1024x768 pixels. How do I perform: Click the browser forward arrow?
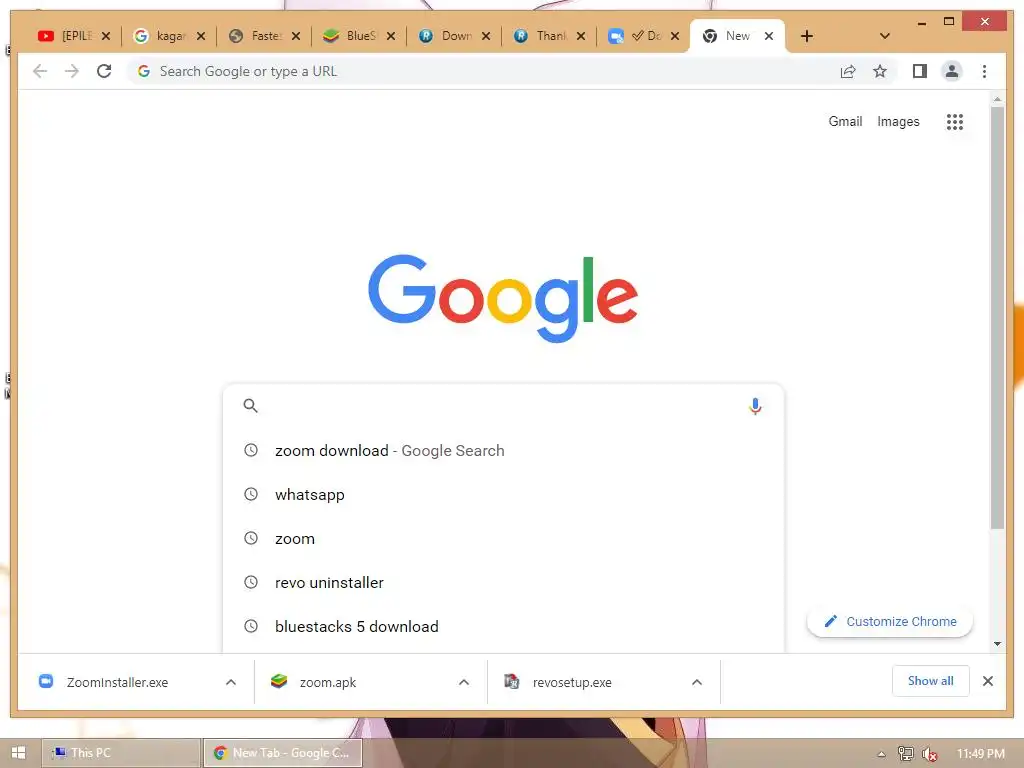pyautogui.click(x=72, y=71)
